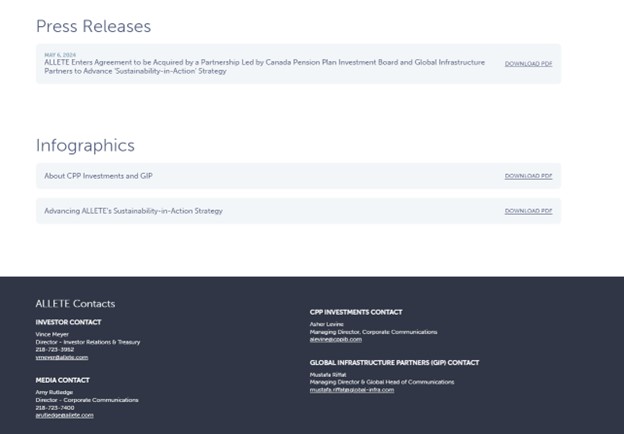Click investor contact phone number 218-723-3952

tap(54, 349)
